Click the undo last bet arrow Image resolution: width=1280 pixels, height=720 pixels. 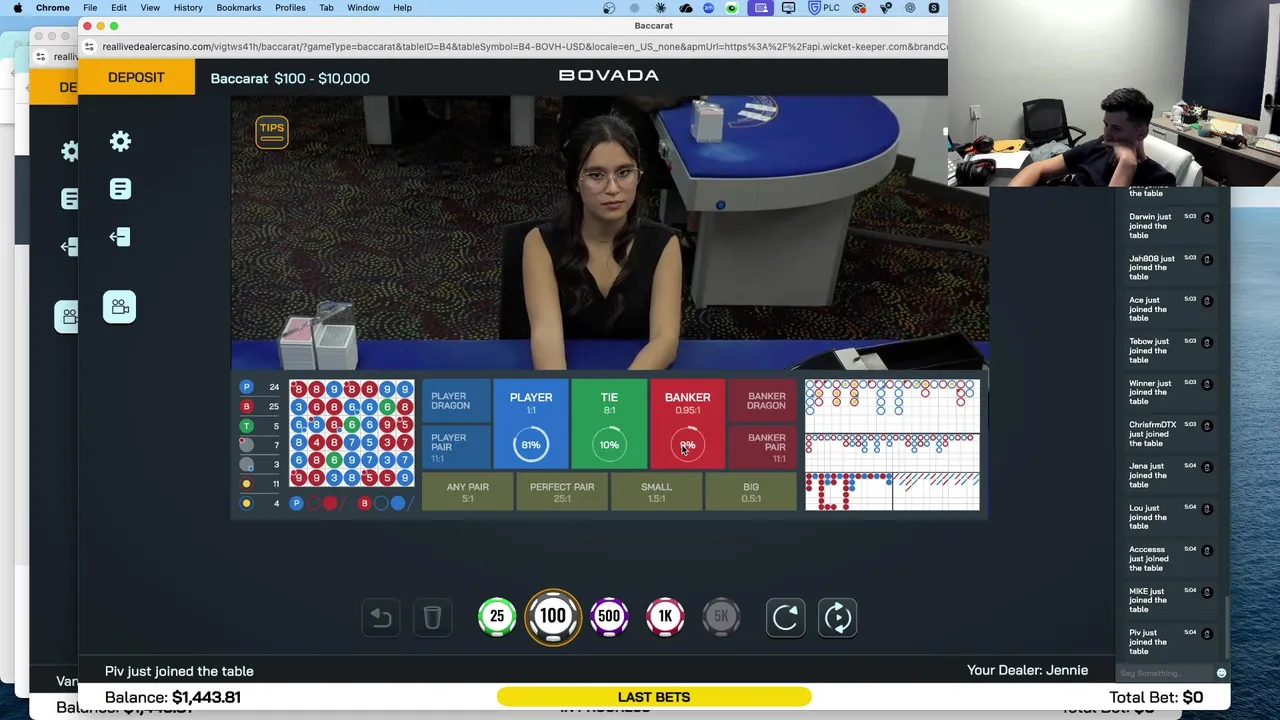point(380,617)
